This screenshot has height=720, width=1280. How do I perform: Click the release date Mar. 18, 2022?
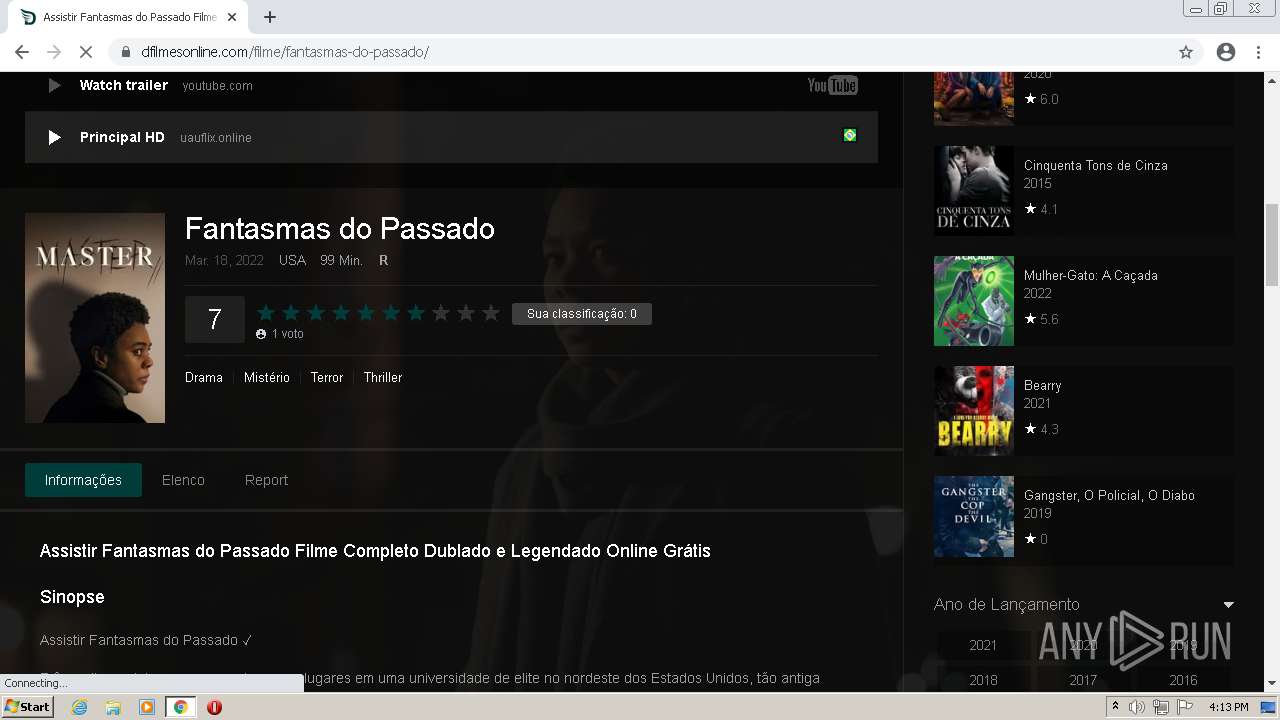224,260
